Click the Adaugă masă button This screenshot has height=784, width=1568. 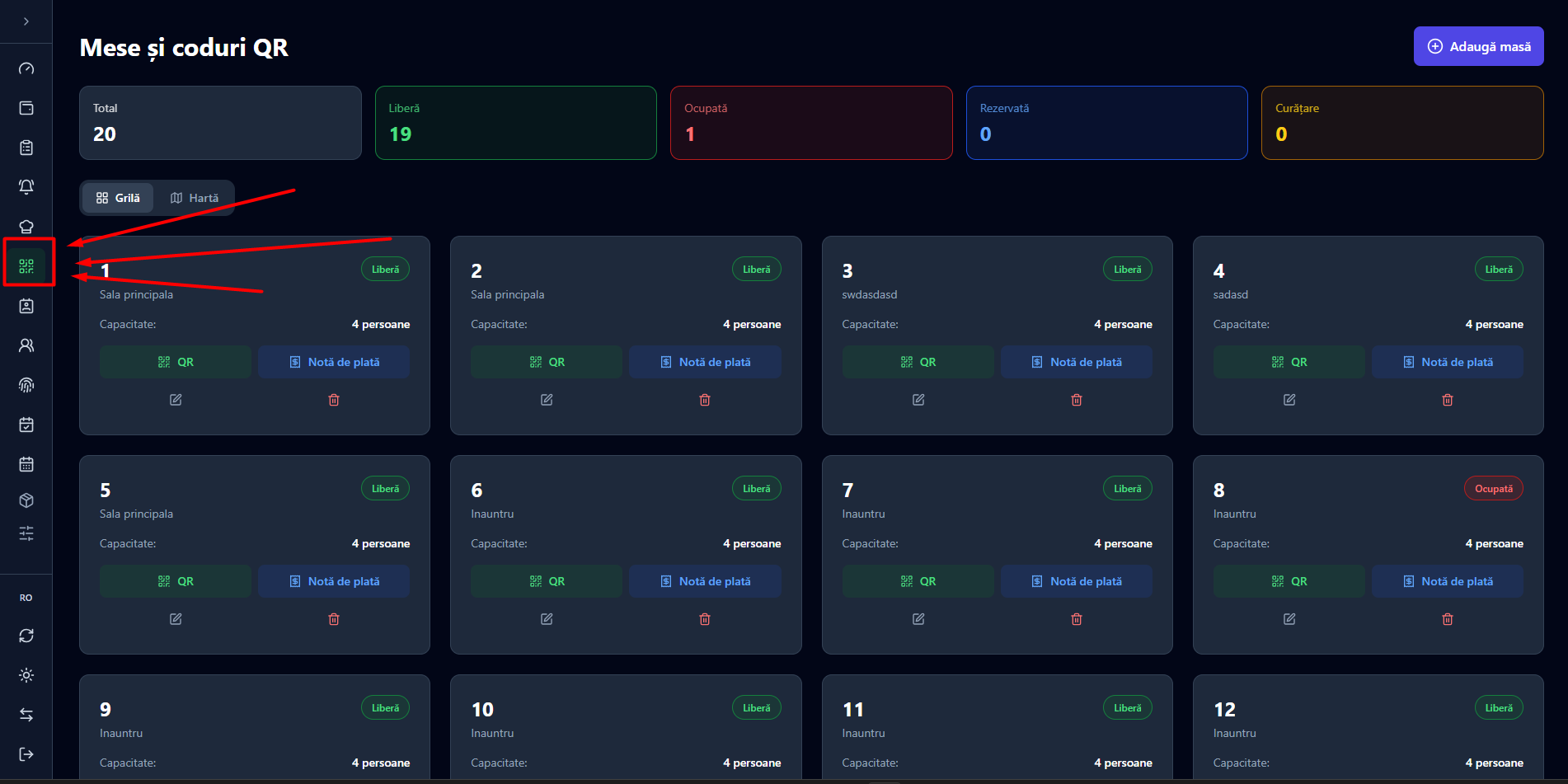tap(1479, 46)
